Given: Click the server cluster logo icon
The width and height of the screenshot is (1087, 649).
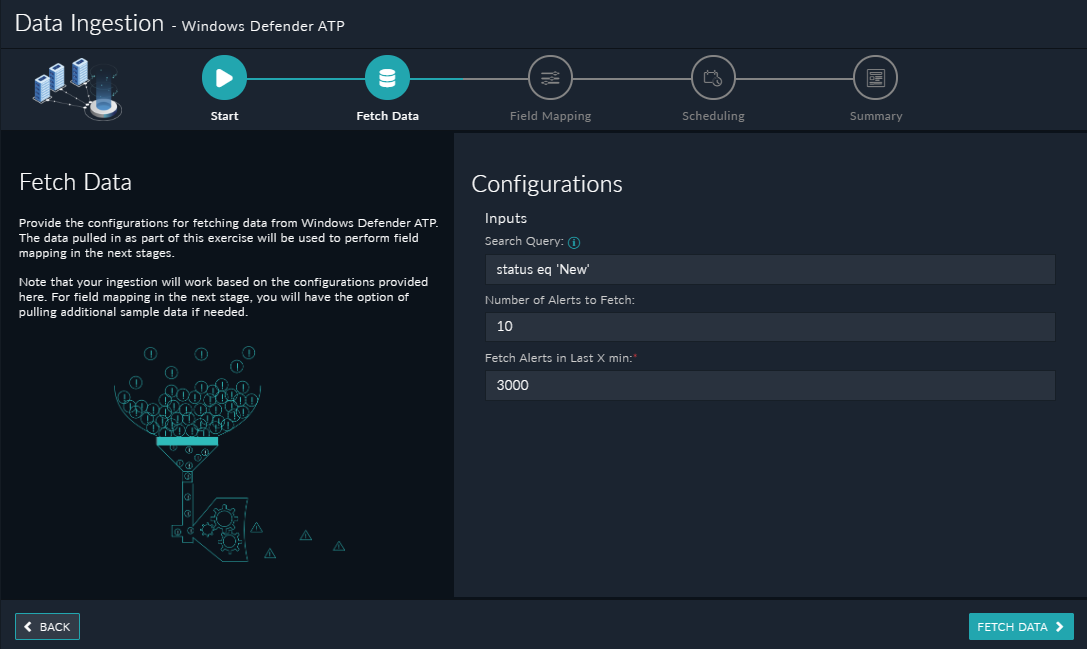Looking at the screenshot, I should [76, 89].
